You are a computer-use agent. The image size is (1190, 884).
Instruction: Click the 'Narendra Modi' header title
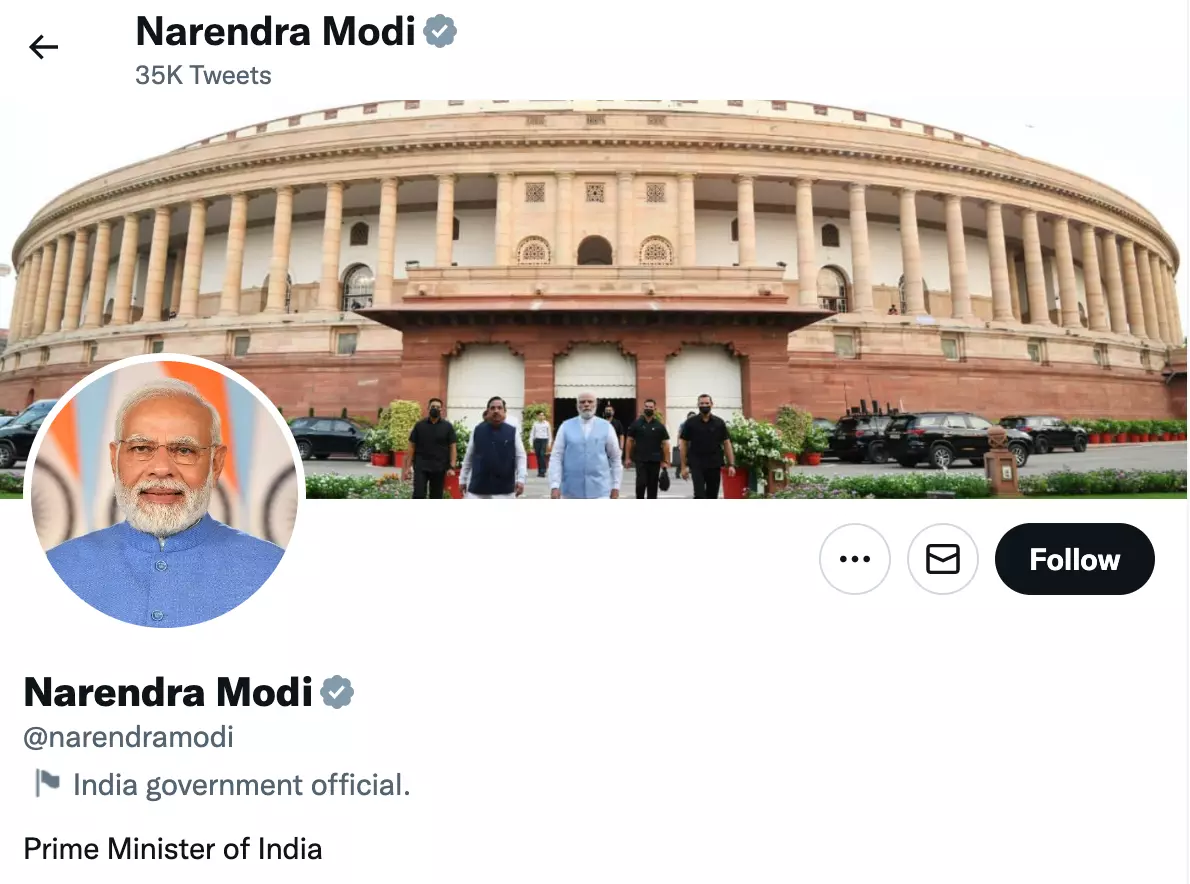pos(275,32)
